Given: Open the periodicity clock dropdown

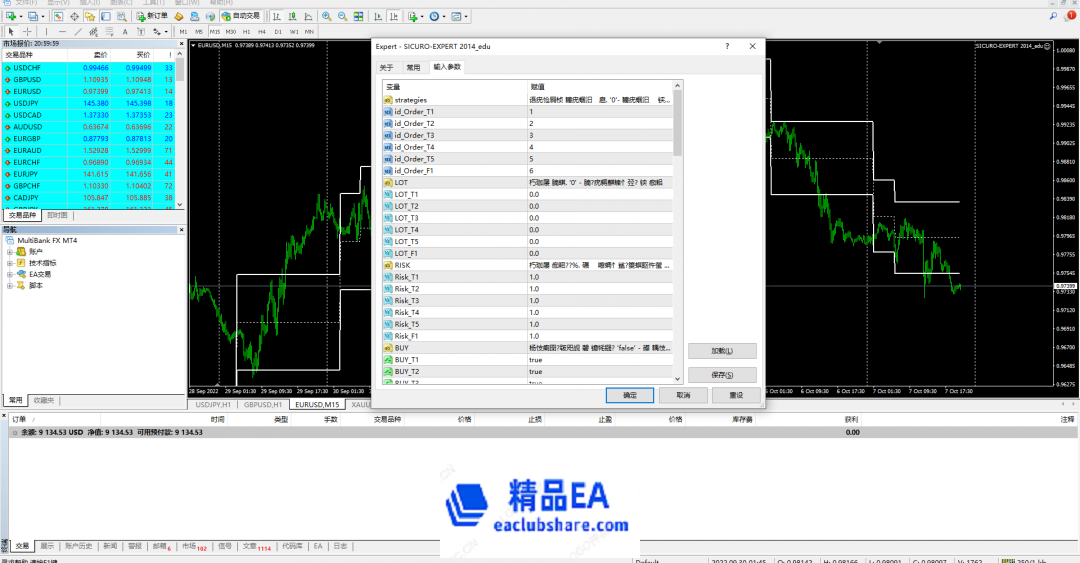Looking at the screenshot, I should [x=436, y=16].
